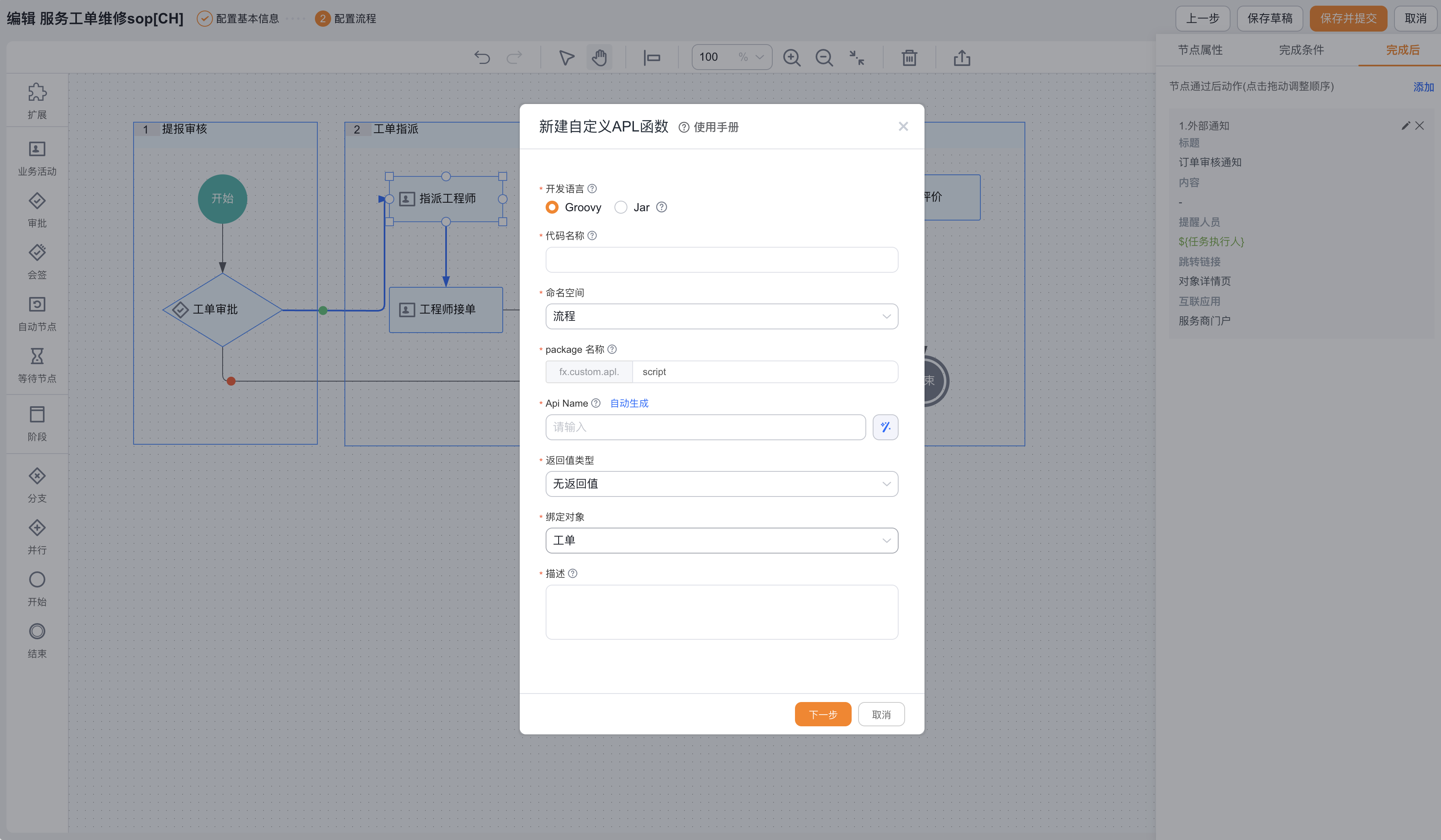
Task: Select the 指派工程师 node on canvas
Action: [446, 199]
